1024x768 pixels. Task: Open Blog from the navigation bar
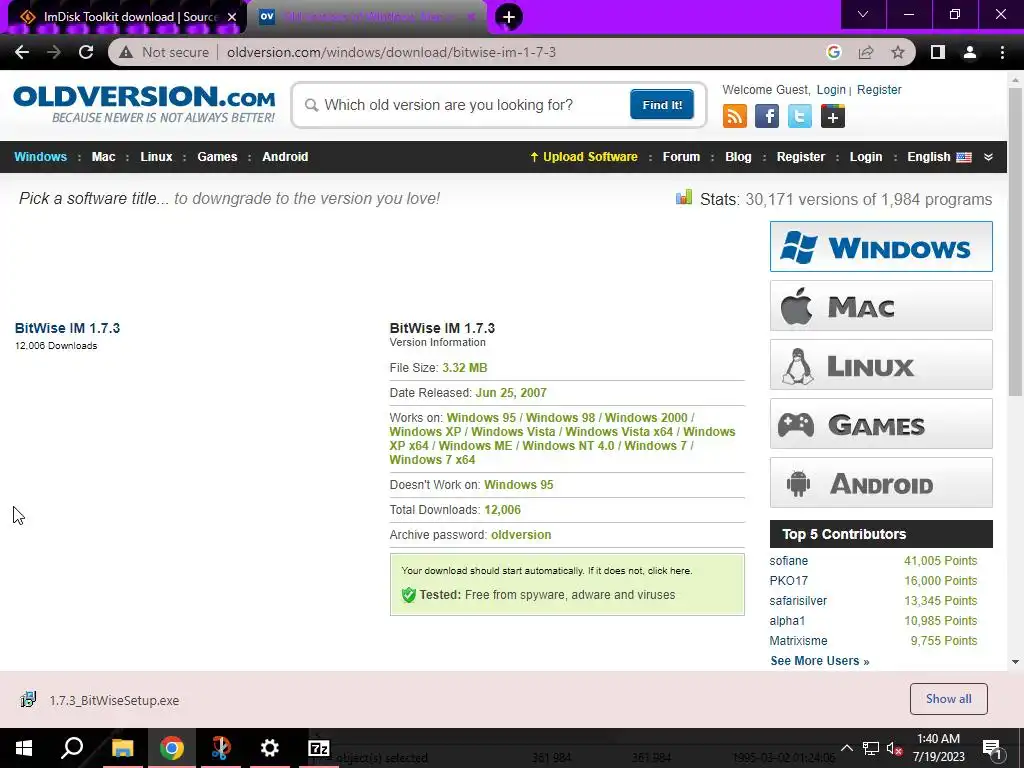(738, 157)
